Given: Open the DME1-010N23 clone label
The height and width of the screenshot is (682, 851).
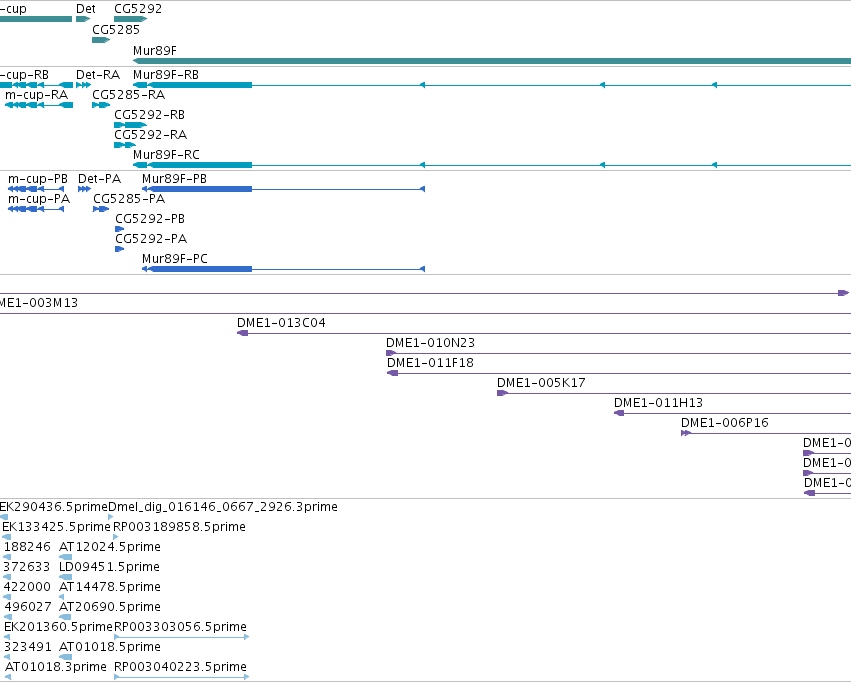Looking at the screenshot, I should pyautogui.click(x=430, y=343).
